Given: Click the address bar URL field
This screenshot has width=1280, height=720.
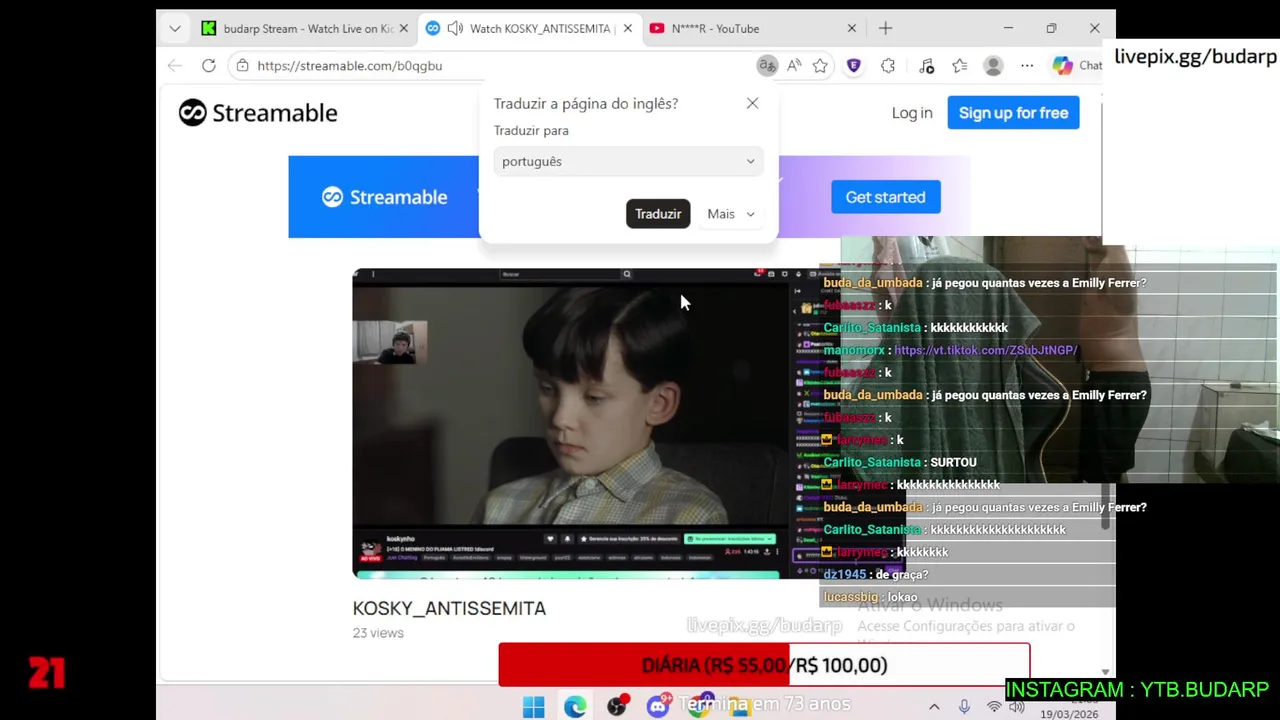Looking at the screenshot, I should (x=500, y=66).
